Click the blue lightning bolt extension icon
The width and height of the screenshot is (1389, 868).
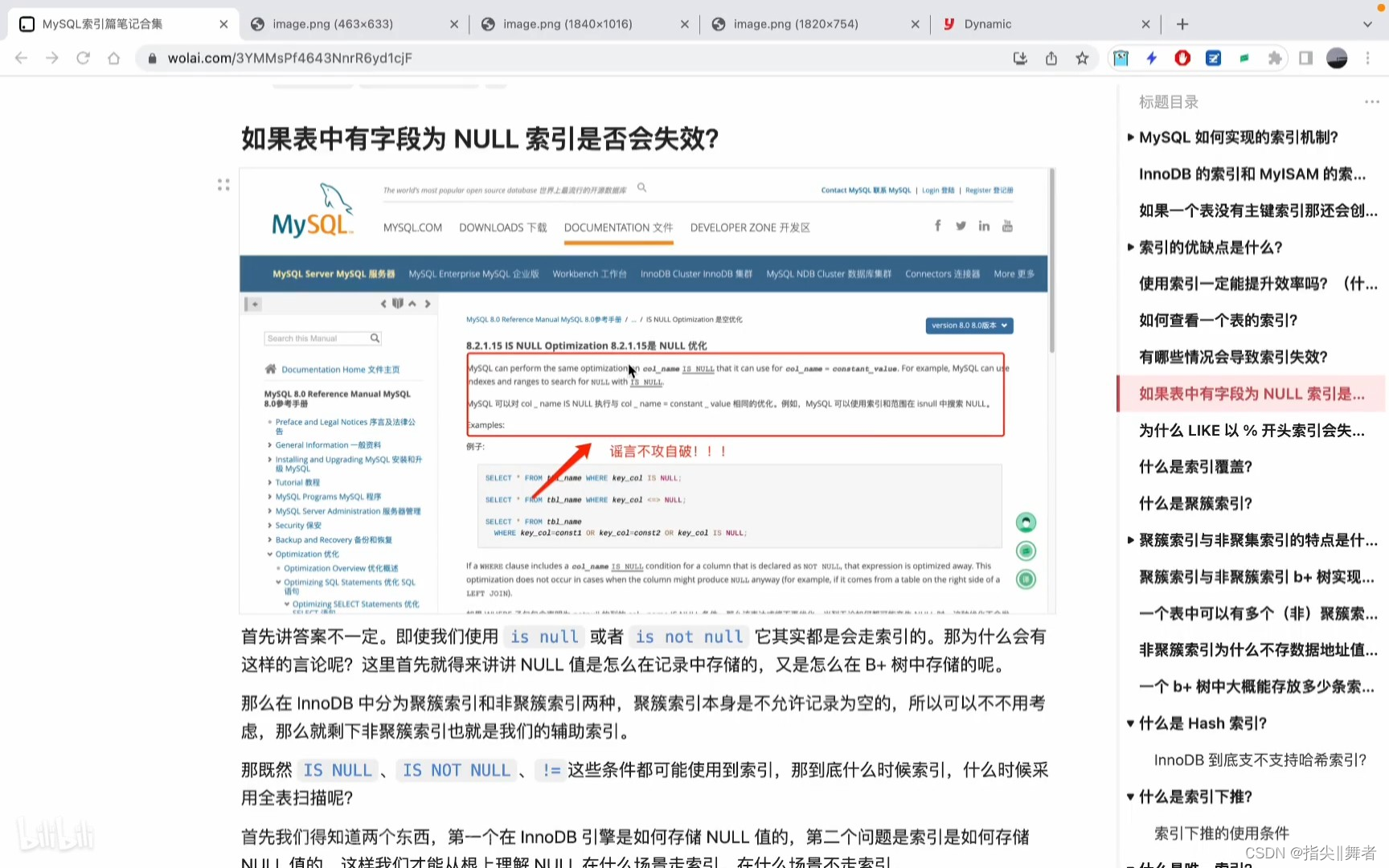click(x=1152, y=58)
